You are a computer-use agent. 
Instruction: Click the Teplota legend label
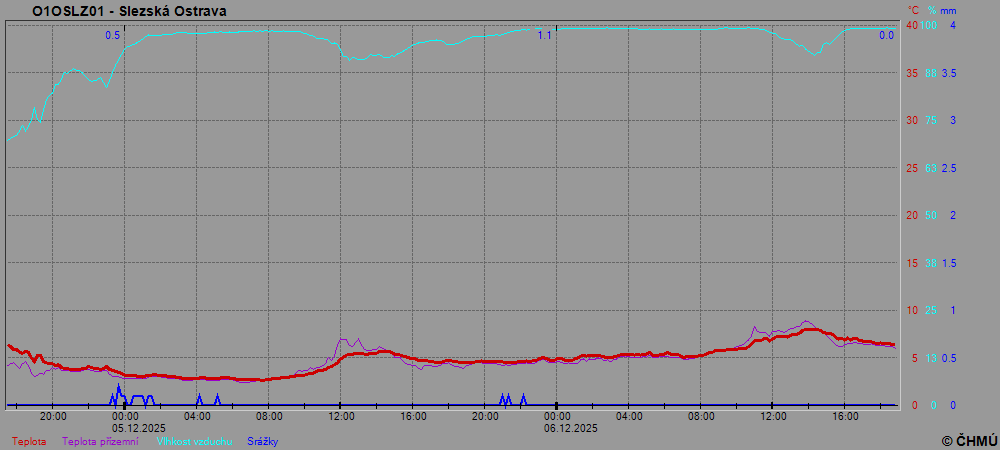(29, 441)
